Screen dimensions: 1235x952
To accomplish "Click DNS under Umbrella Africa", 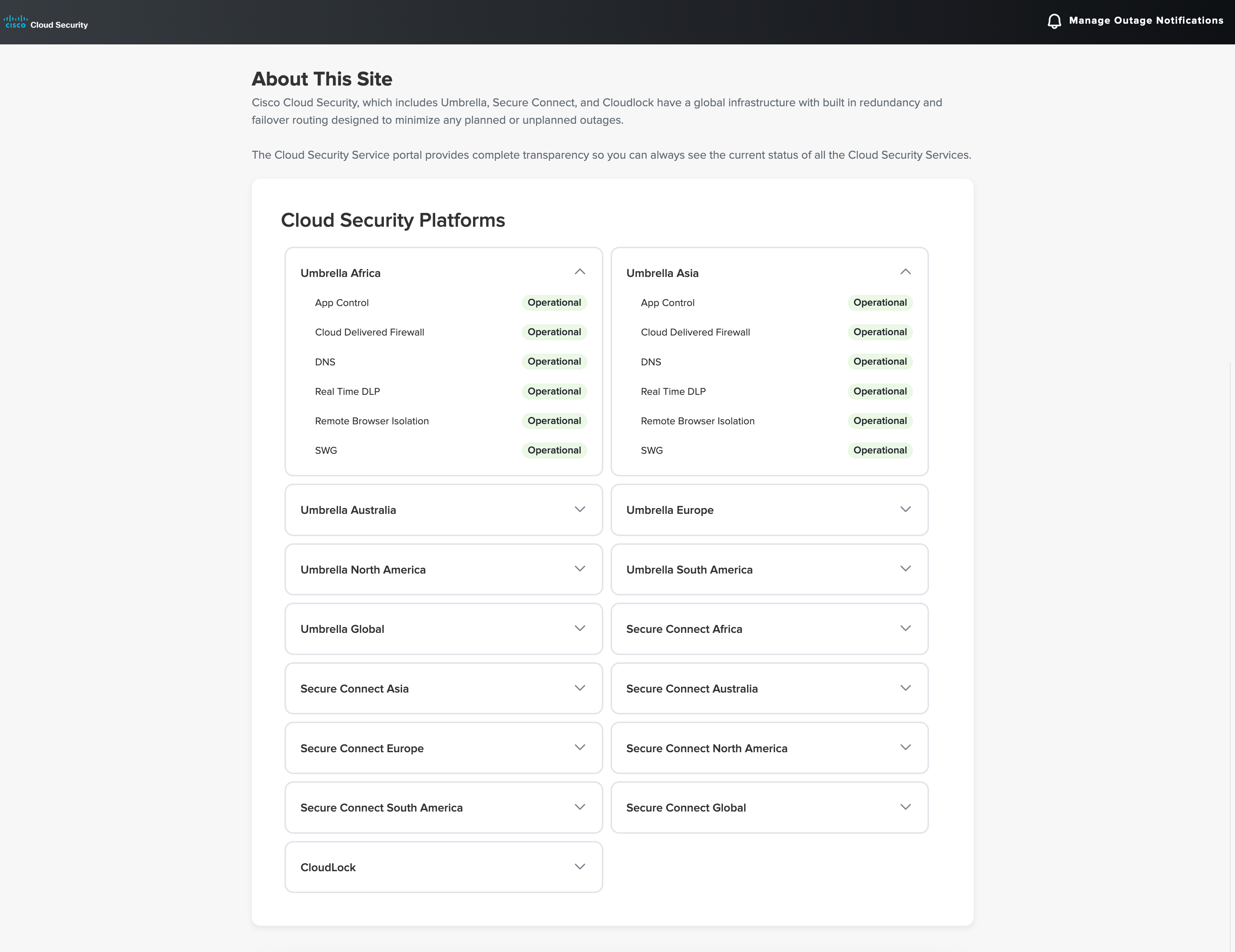I will point(325,362).
